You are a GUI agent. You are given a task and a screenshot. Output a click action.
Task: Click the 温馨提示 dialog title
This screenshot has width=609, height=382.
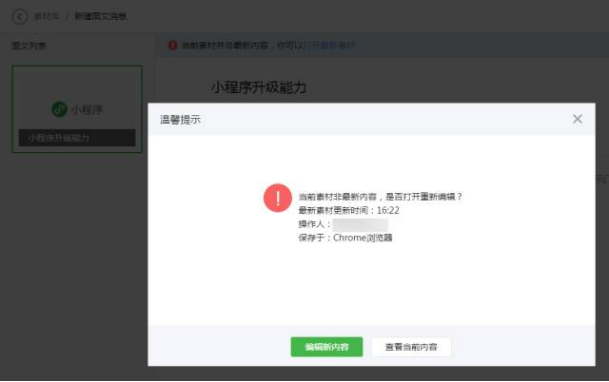[x=180, y=120]
